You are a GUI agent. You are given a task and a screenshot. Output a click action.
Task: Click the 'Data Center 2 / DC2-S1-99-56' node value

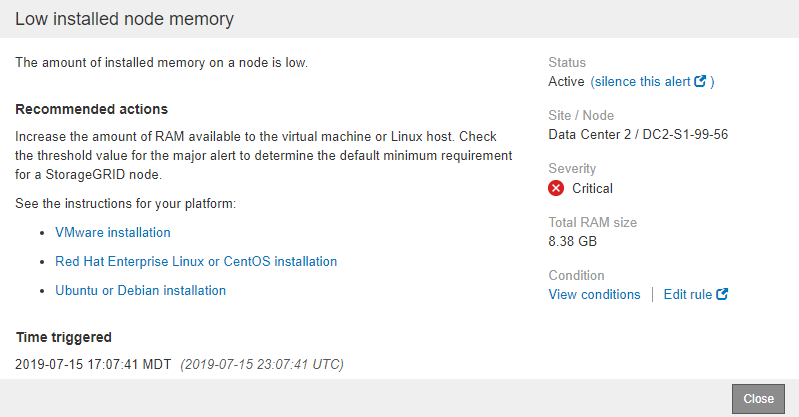coord(638,135)
